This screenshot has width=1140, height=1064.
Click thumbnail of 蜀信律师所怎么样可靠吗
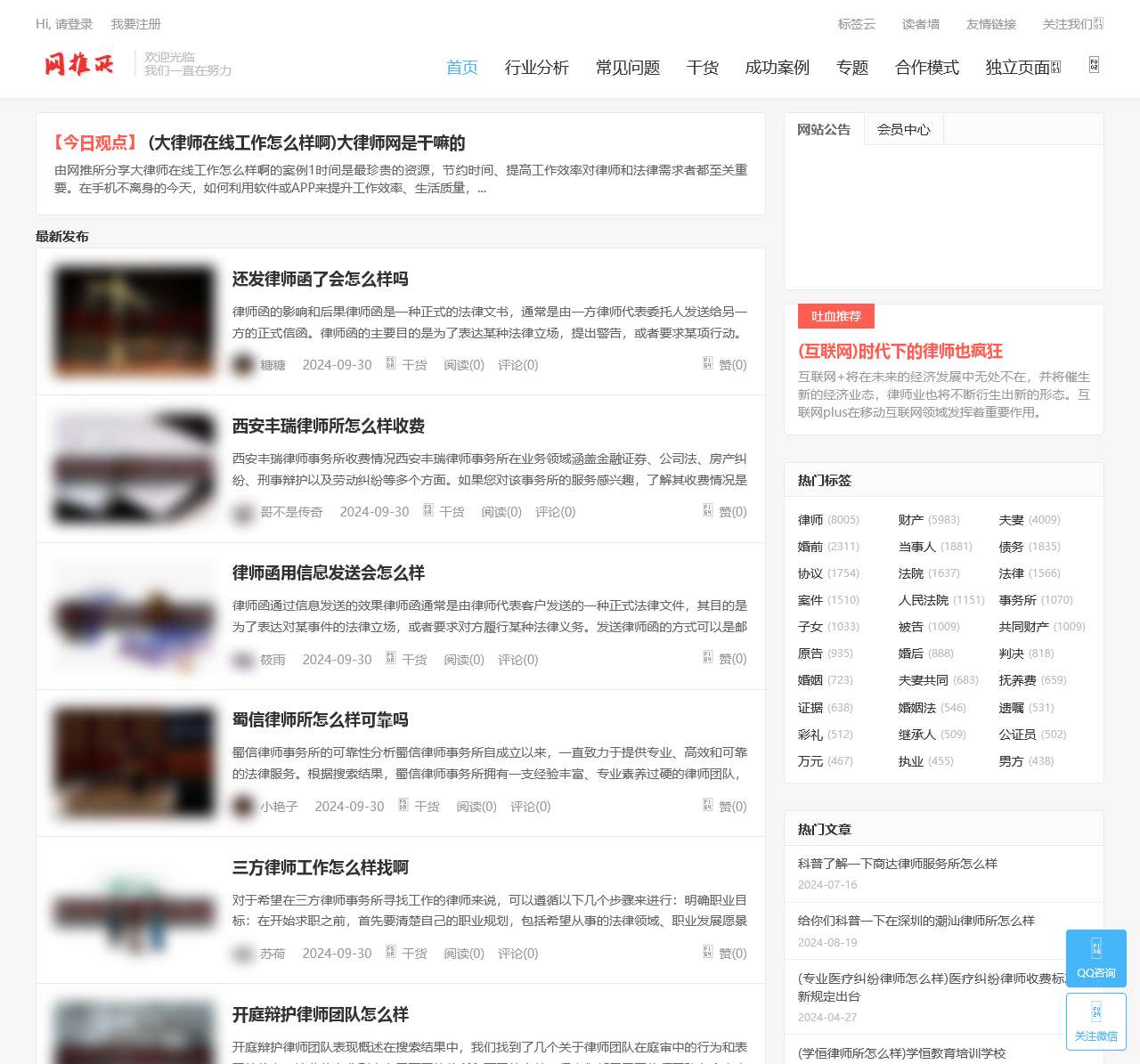134,762
